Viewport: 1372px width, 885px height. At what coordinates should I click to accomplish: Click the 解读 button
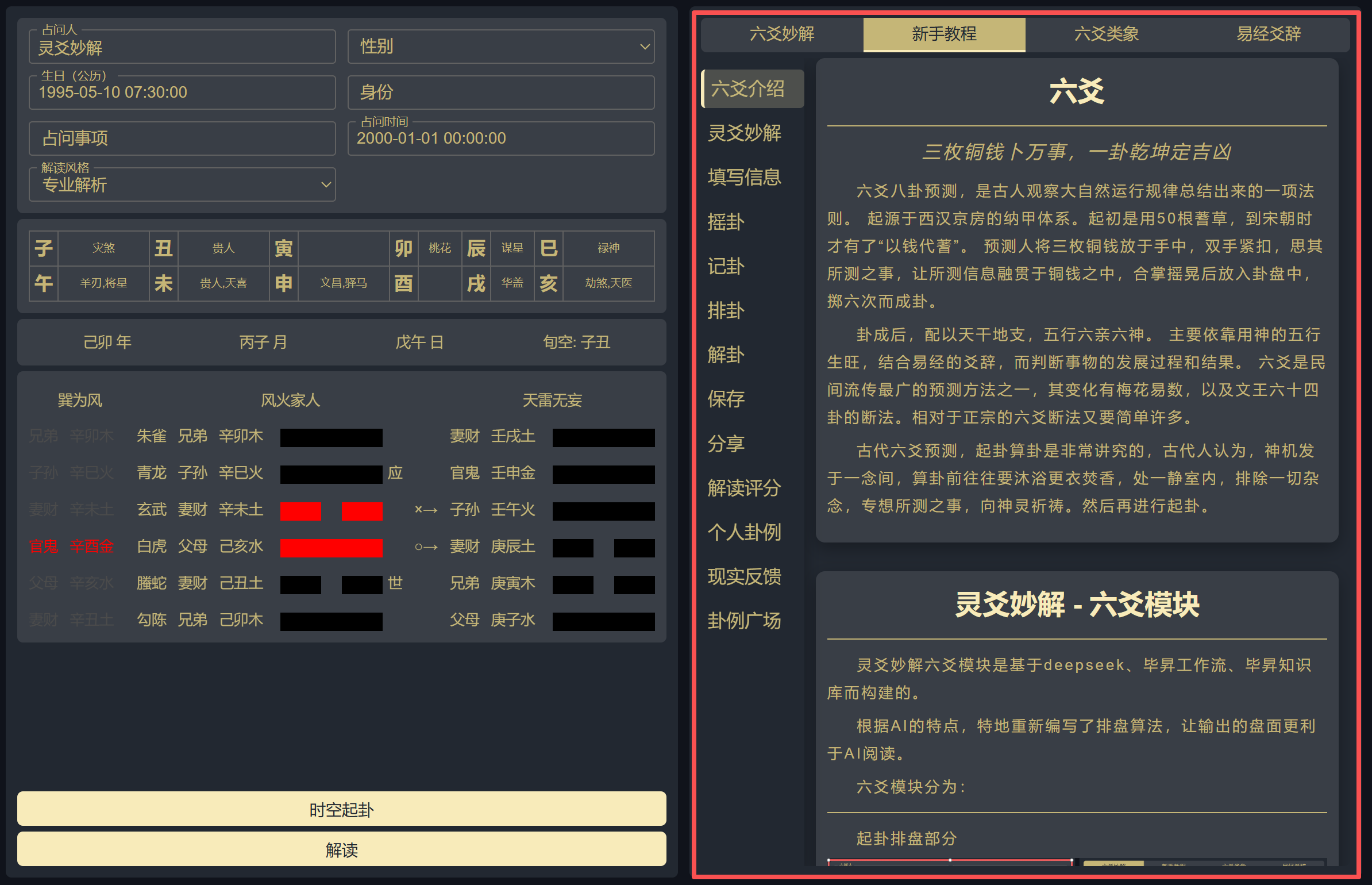[341, 850]
